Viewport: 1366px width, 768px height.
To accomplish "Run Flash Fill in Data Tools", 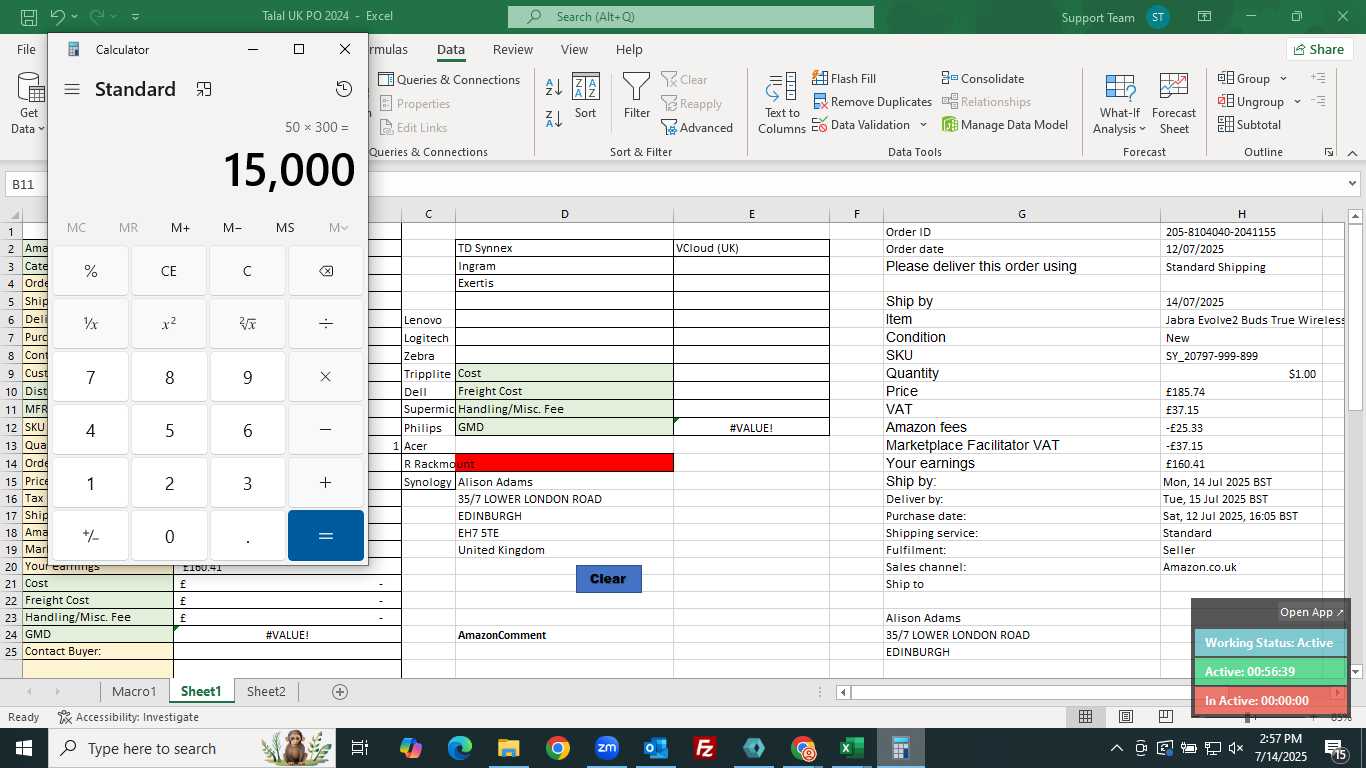I will [x=843, y=78].
